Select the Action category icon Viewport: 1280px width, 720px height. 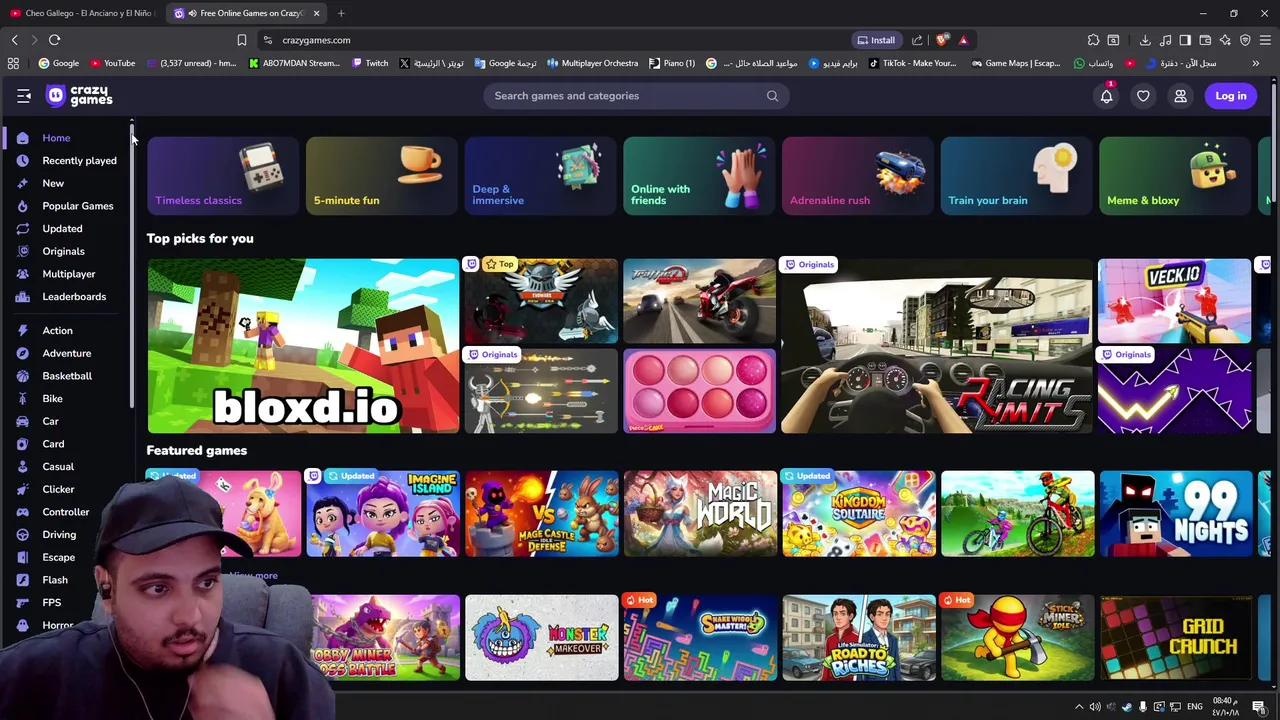tap(22, 330)
